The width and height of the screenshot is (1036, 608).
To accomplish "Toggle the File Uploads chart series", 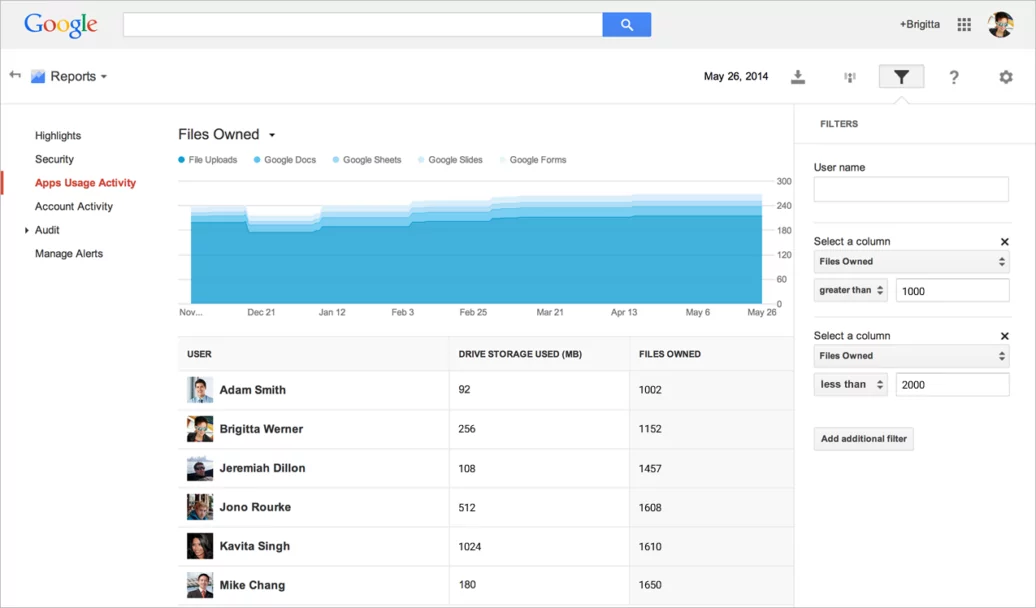I will click(x=207, y=159).
